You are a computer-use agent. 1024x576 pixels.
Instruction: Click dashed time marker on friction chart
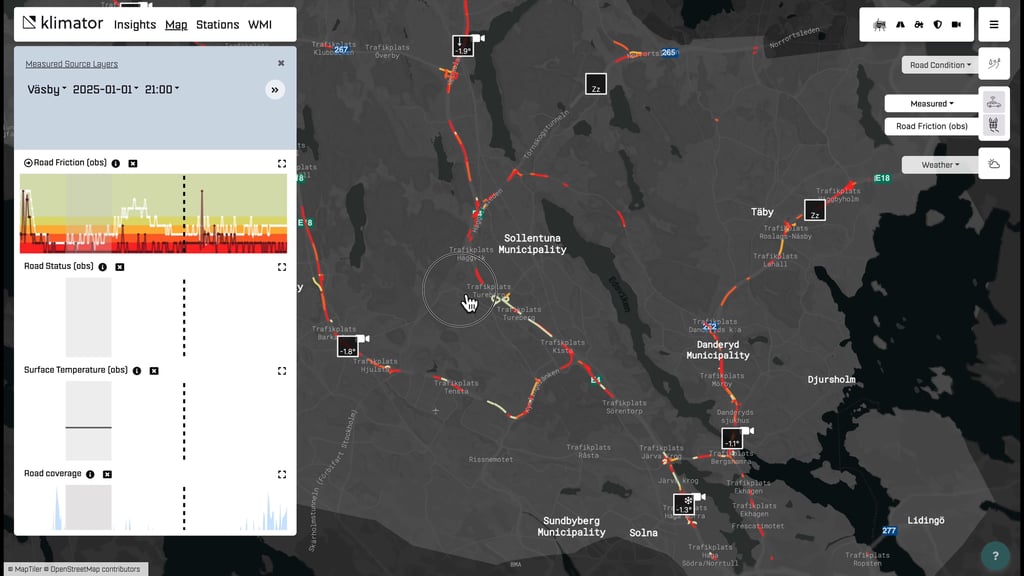[x=184, y=213]
